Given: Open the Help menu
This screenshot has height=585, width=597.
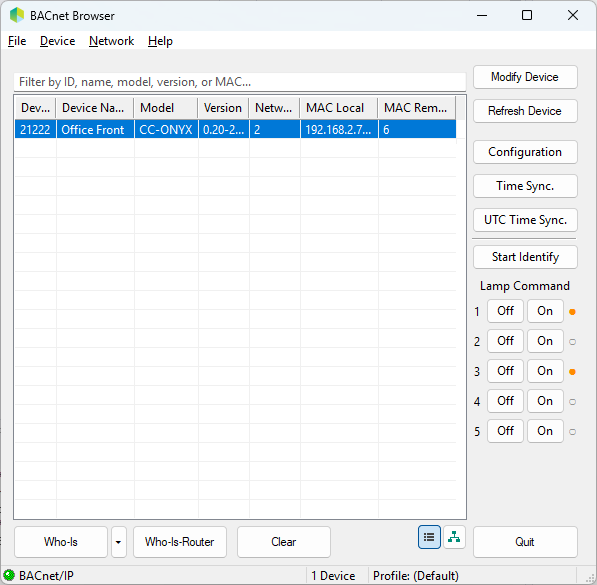Looking at the screenshot, I should click(x=160, y=41).
